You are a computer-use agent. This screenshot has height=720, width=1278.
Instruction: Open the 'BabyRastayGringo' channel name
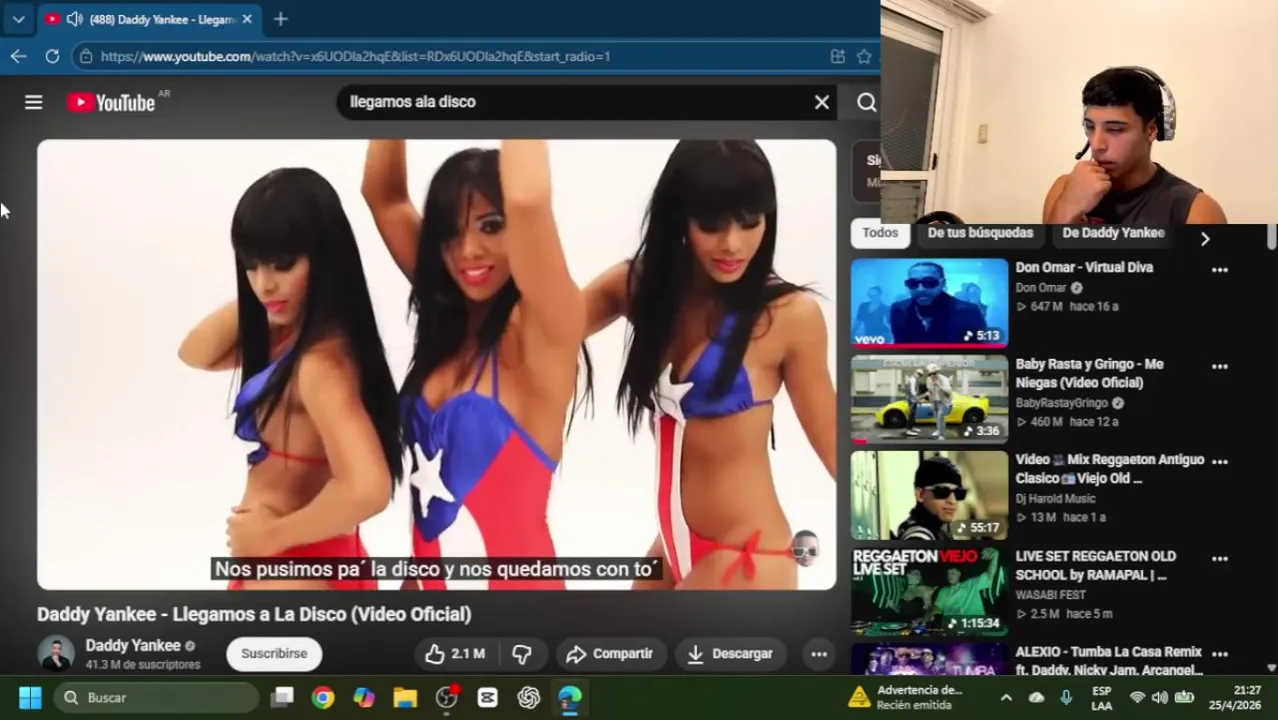pyautogui.click(x=1061, y=403)
